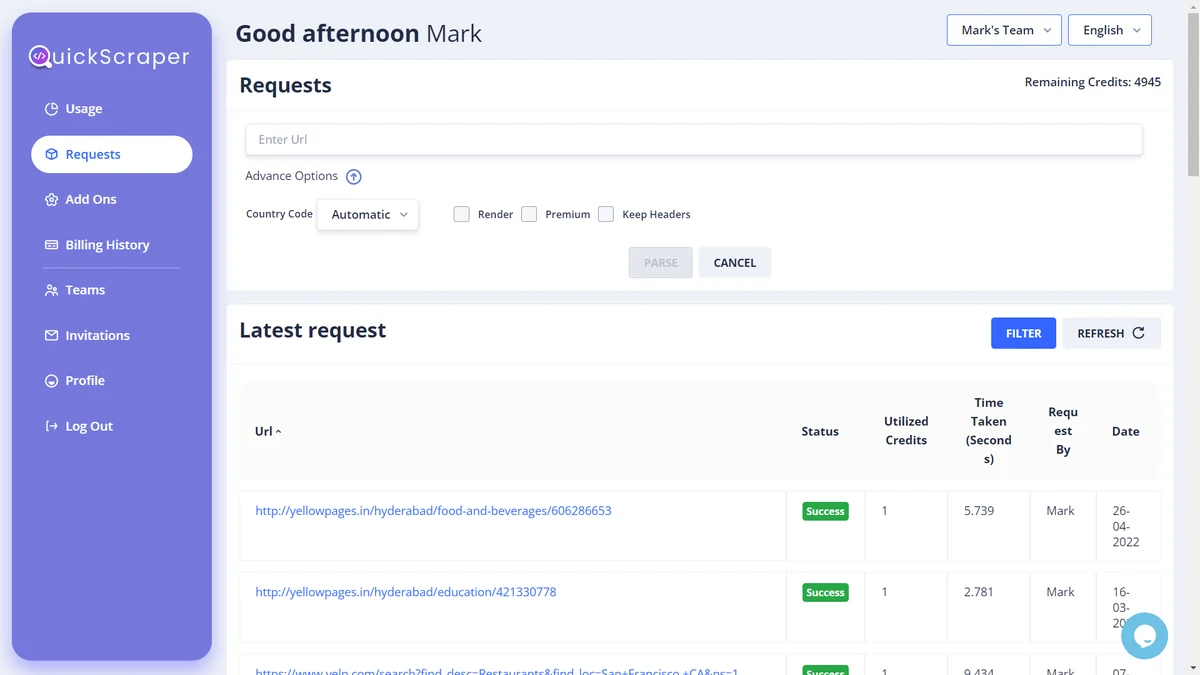Click the Teams people icon

(51, 290)
